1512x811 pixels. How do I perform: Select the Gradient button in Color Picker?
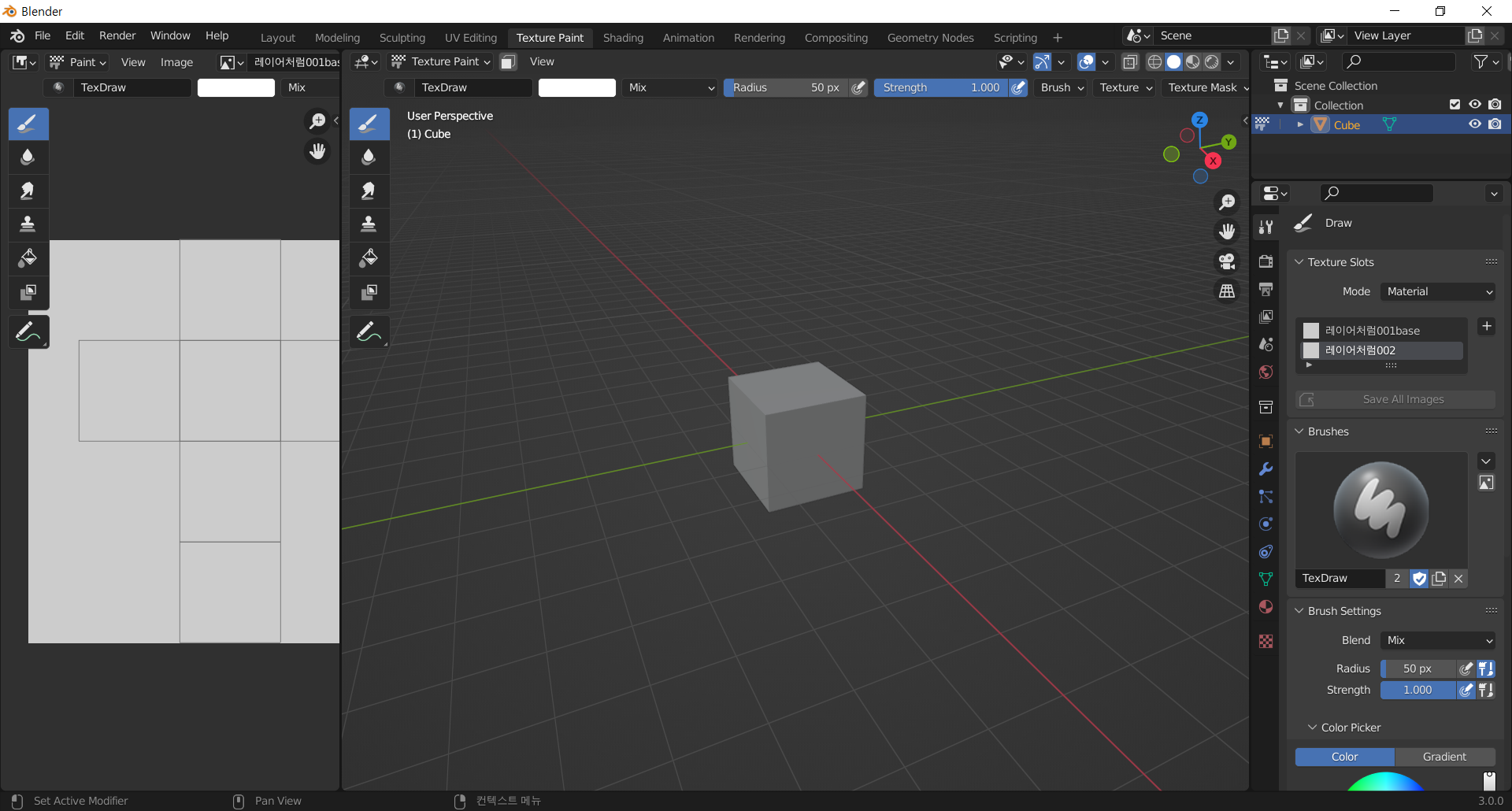click(1444, 757)
